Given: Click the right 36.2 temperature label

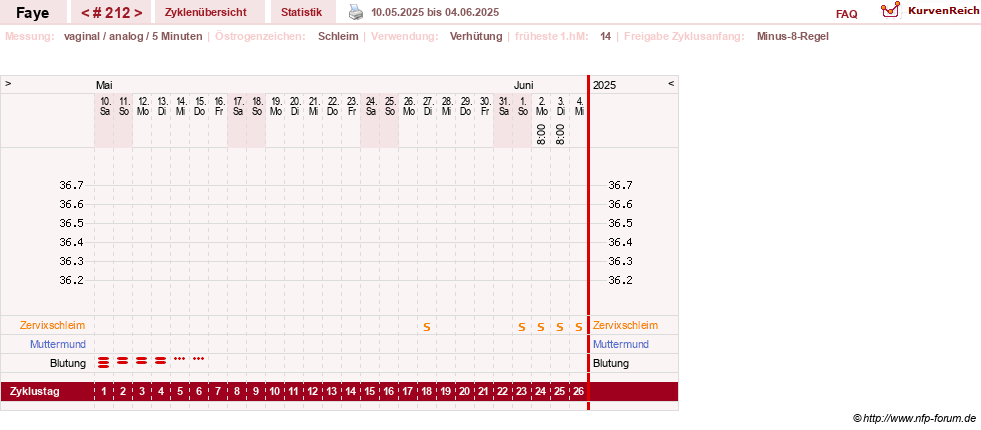Looking at the screenshot, I should pos(621,280).
